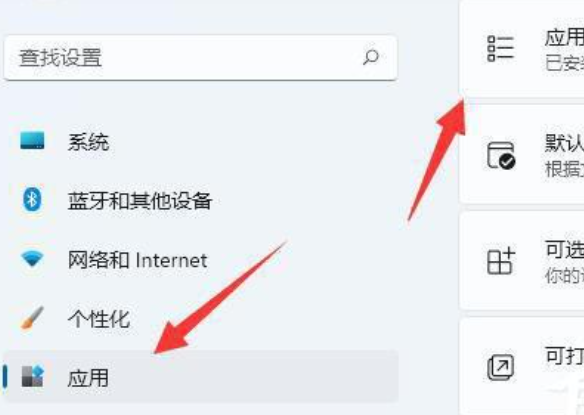Click the optional features grid-plus icon

[x=501, y=261]
